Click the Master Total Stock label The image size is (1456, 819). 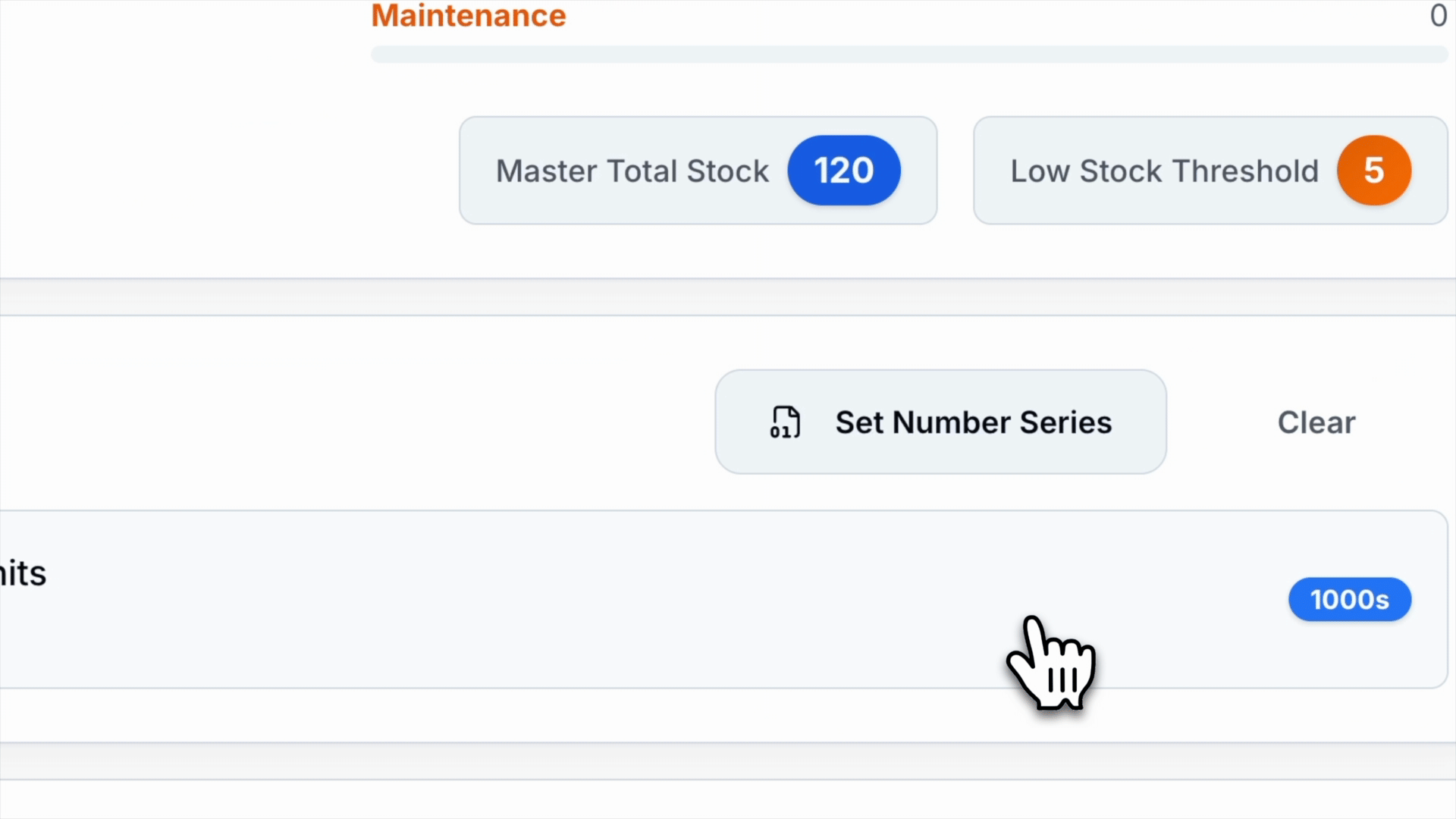click(632, 171)
